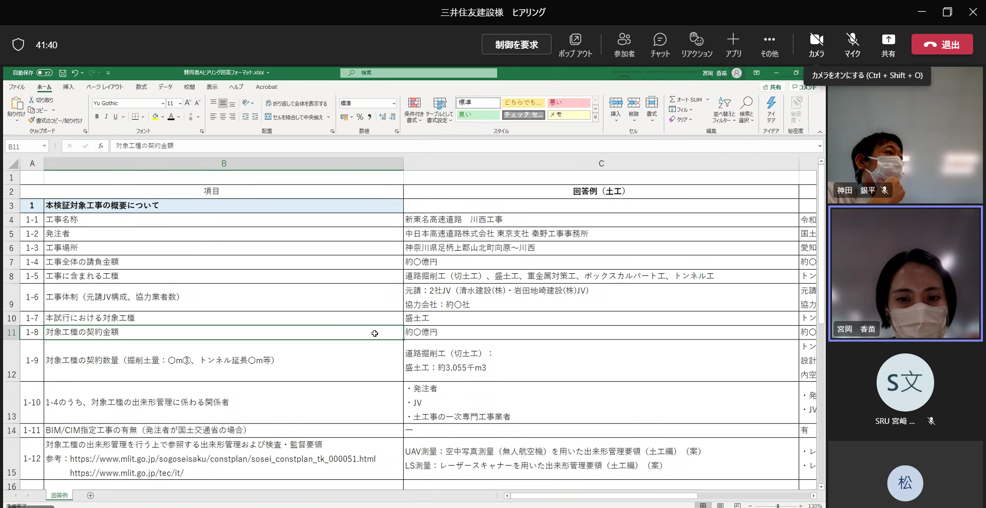
Task: Click セルを結合して中央揃え merge cells
Action: click(x=294, y=117)
